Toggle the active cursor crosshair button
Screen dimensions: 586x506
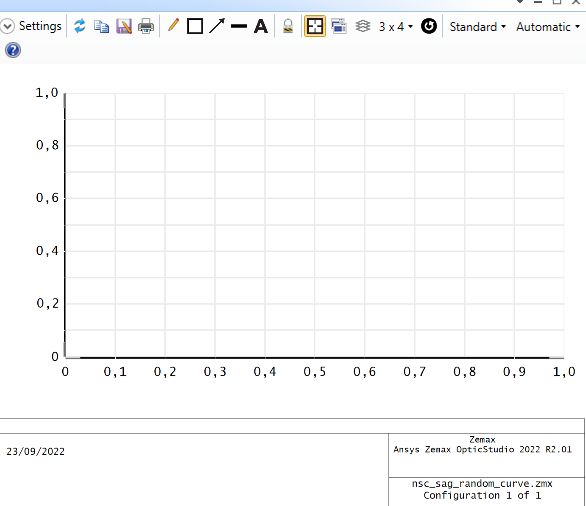click(x=315, y=26)
